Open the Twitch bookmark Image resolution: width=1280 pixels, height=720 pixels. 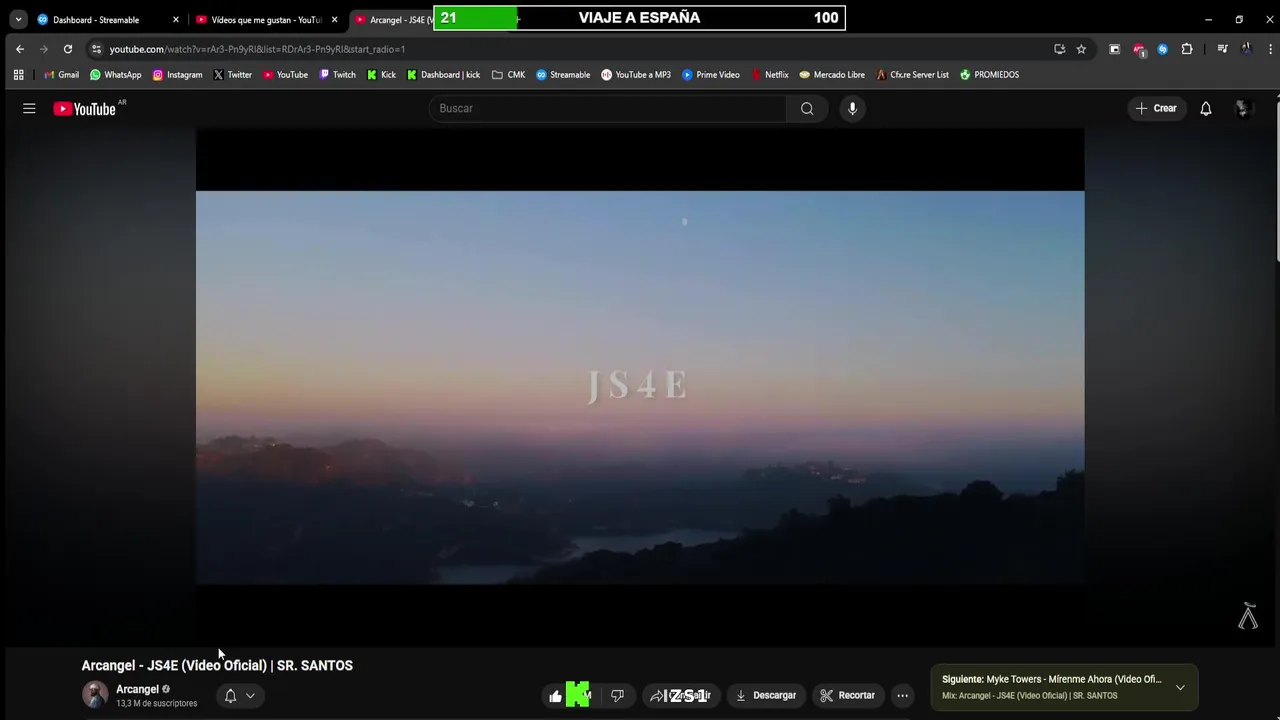click(337, 75)
